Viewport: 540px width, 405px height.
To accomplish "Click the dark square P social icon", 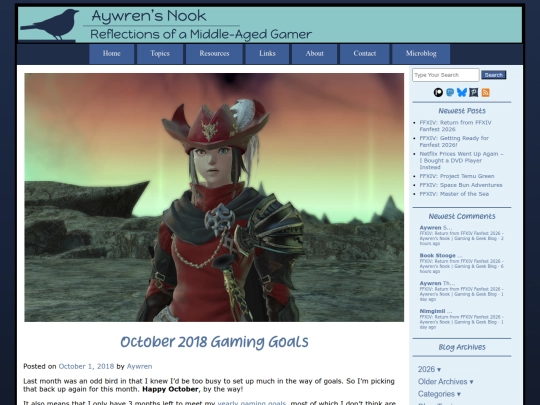I will click(474, 92).
